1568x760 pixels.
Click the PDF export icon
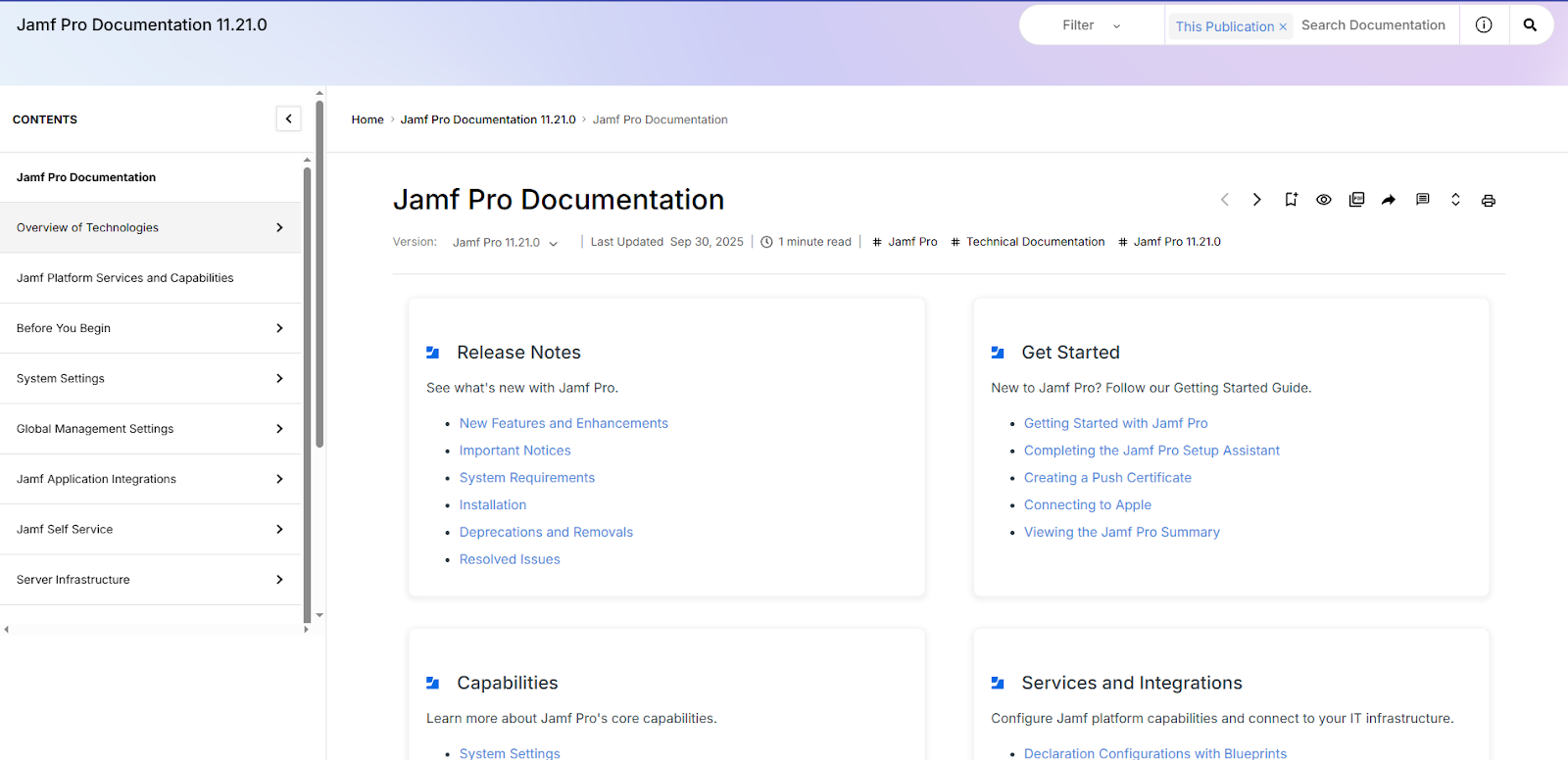pyautogui.click(x=1356, y=200)
